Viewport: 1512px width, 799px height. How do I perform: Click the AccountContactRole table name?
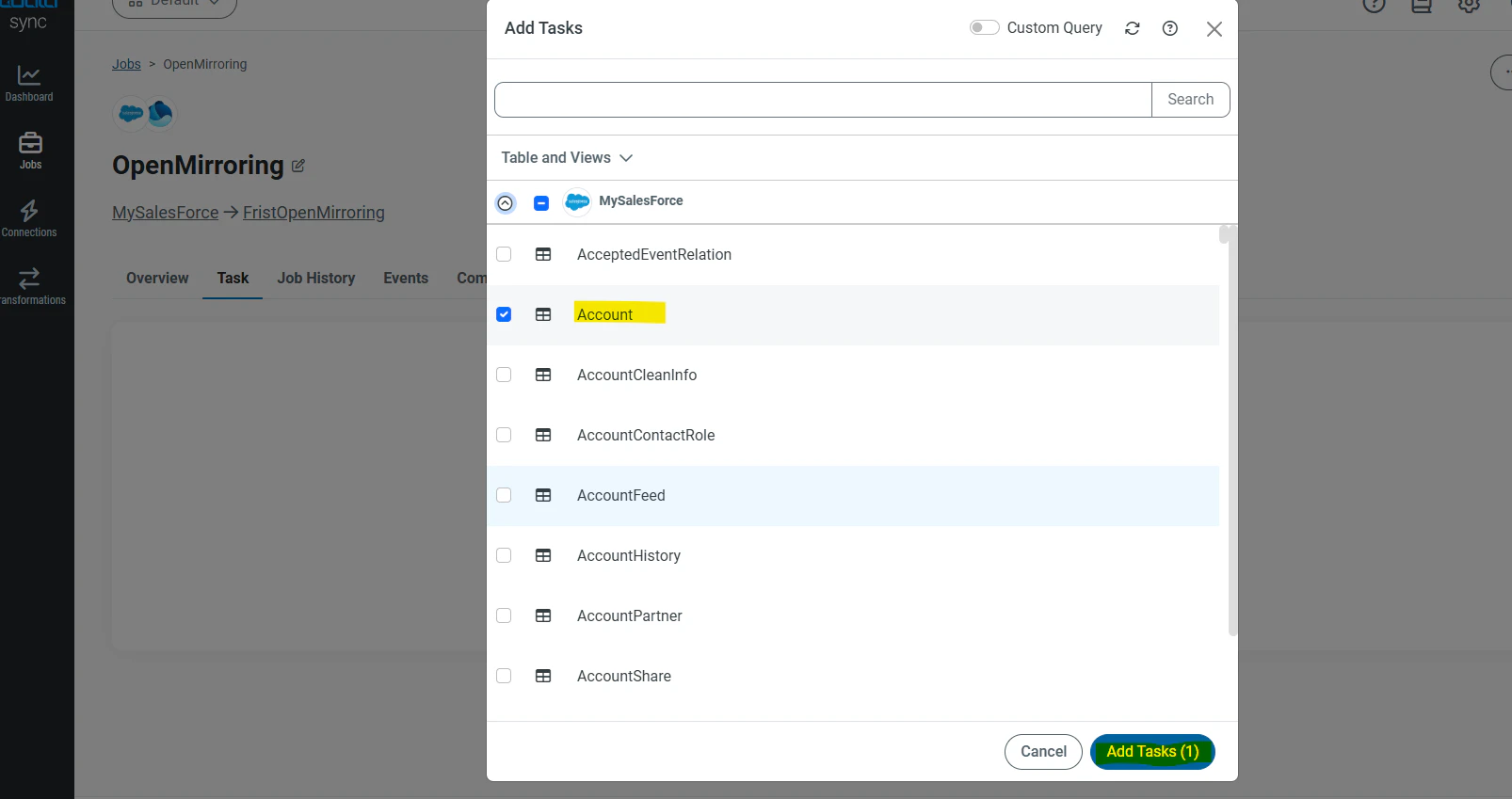pyautogui.click(x=646, y=436)
